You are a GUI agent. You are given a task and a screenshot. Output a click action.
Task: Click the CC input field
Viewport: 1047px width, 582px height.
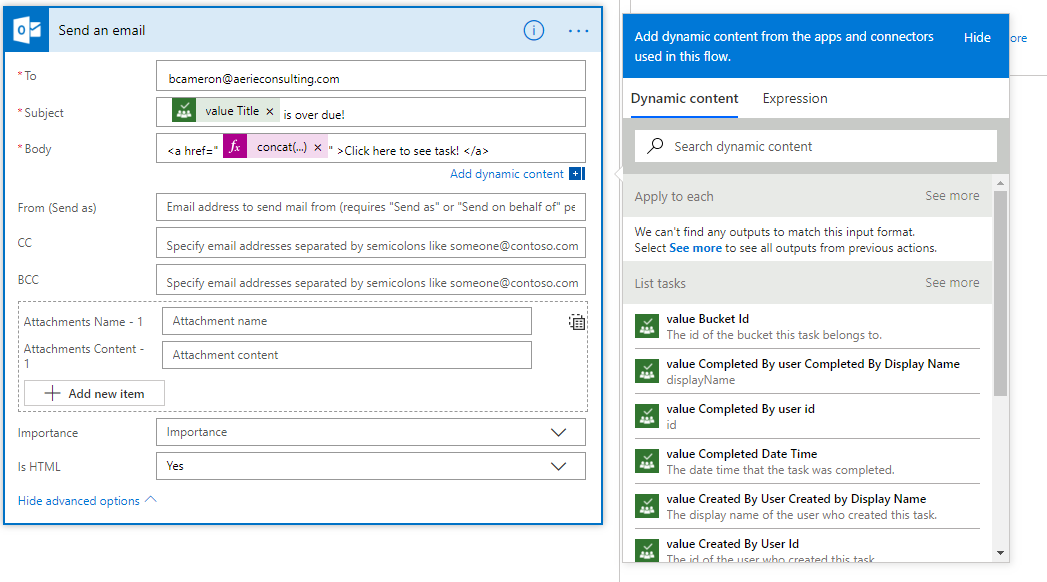click(x=371, y=243)
